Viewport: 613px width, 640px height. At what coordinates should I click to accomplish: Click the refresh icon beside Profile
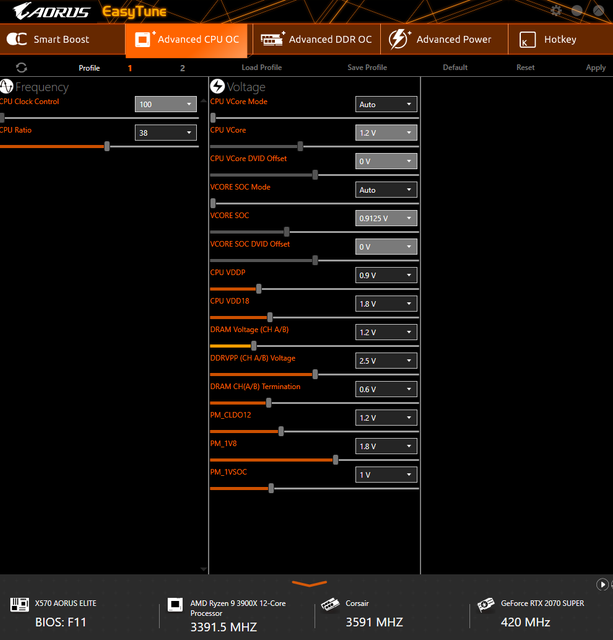tap(21, 68)
